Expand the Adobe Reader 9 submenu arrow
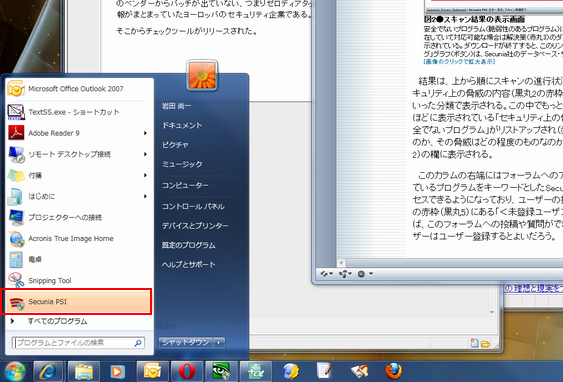Screen dimensions: 563x382 [x=145, y=133]
